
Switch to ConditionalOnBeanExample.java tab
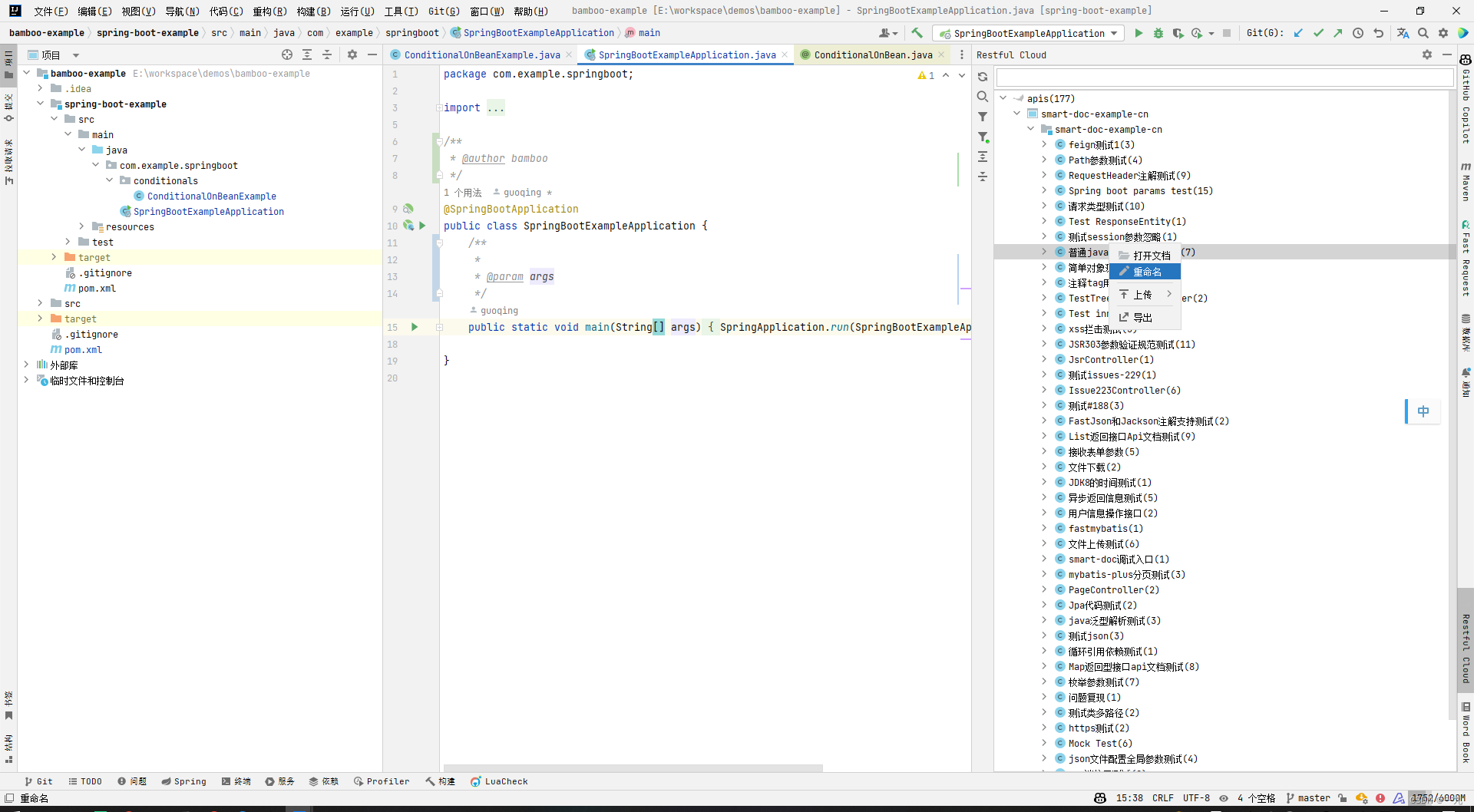pos(482,54)
